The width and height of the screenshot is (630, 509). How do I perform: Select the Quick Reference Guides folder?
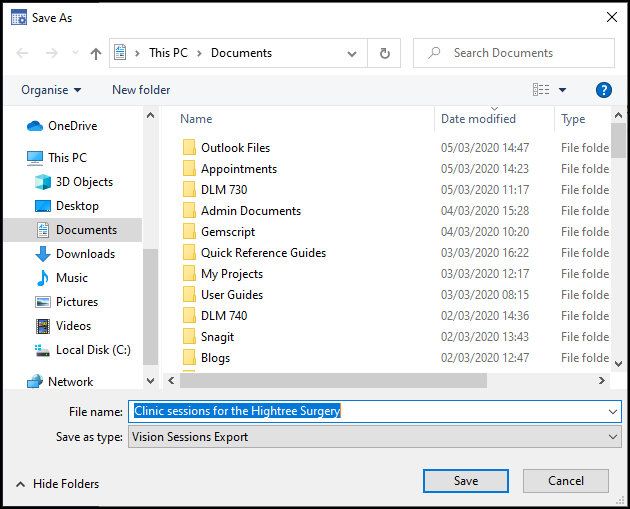point(263,253)
